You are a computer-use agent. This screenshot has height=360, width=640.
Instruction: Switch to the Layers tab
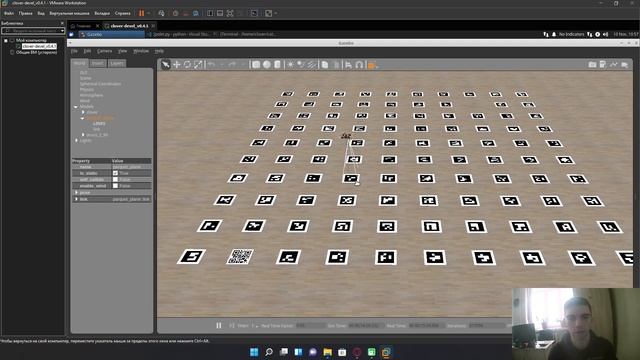117,63
